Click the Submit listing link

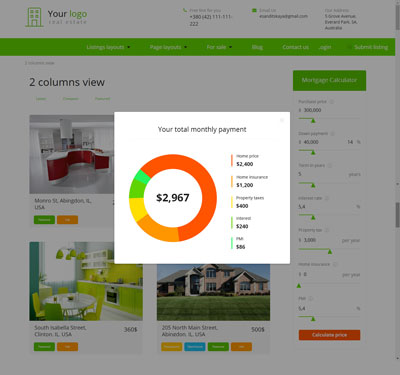[371, 47]
